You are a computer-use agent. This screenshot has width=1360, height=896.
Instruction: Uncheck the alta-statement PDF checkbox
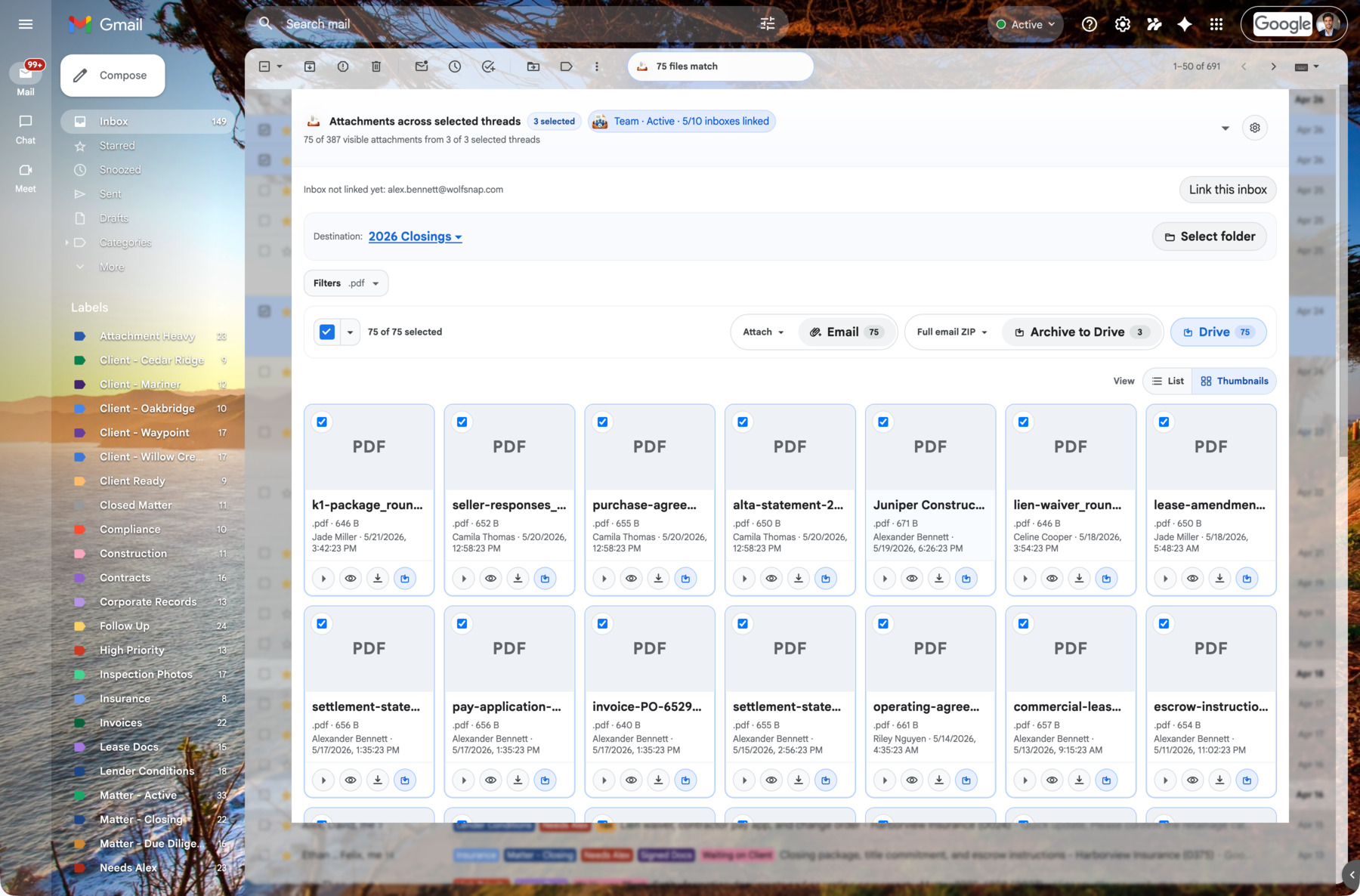pos(743,422)
